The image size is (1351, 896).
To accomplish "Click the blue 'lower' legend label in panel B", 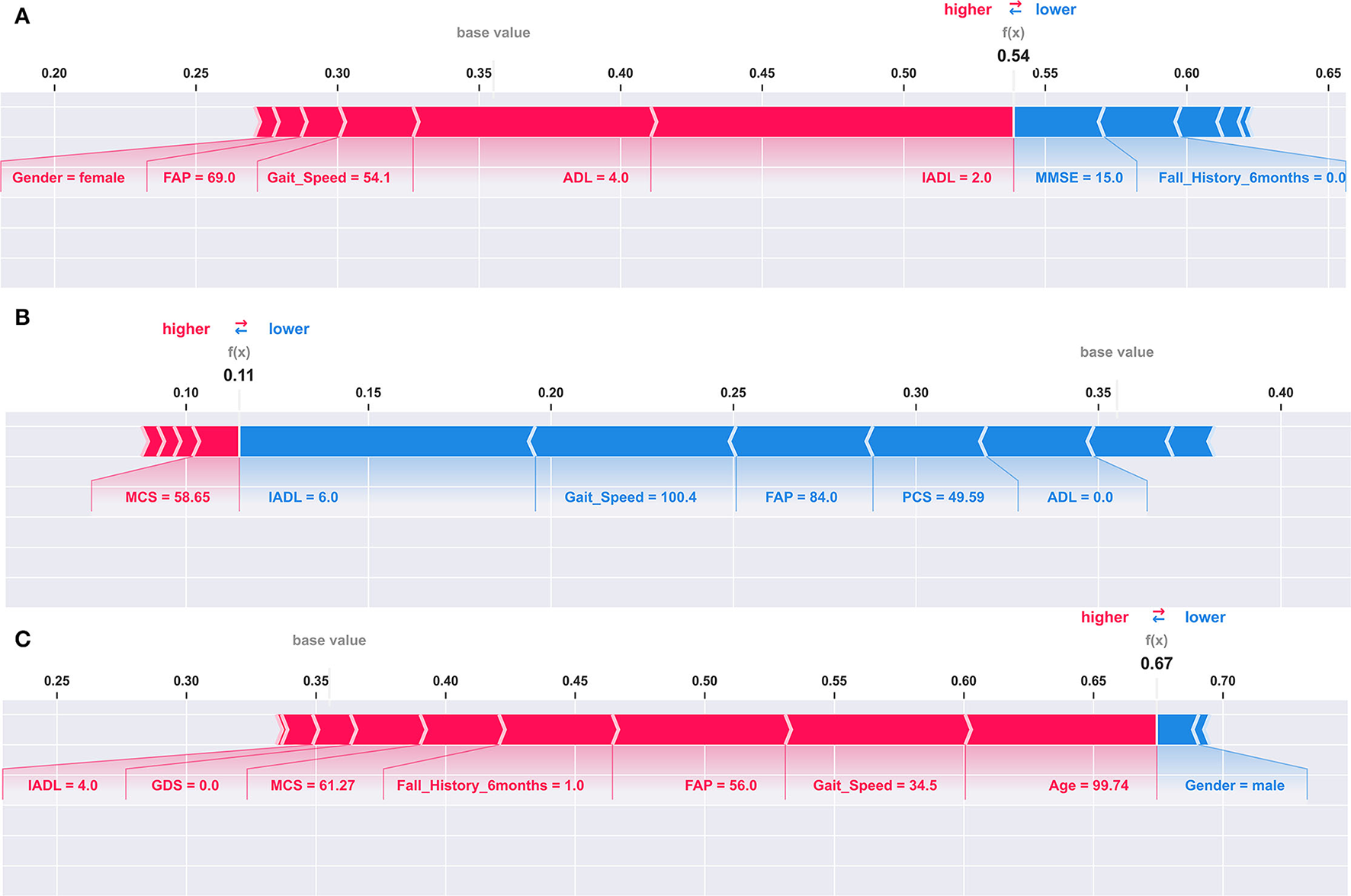I will pos(288,329).
